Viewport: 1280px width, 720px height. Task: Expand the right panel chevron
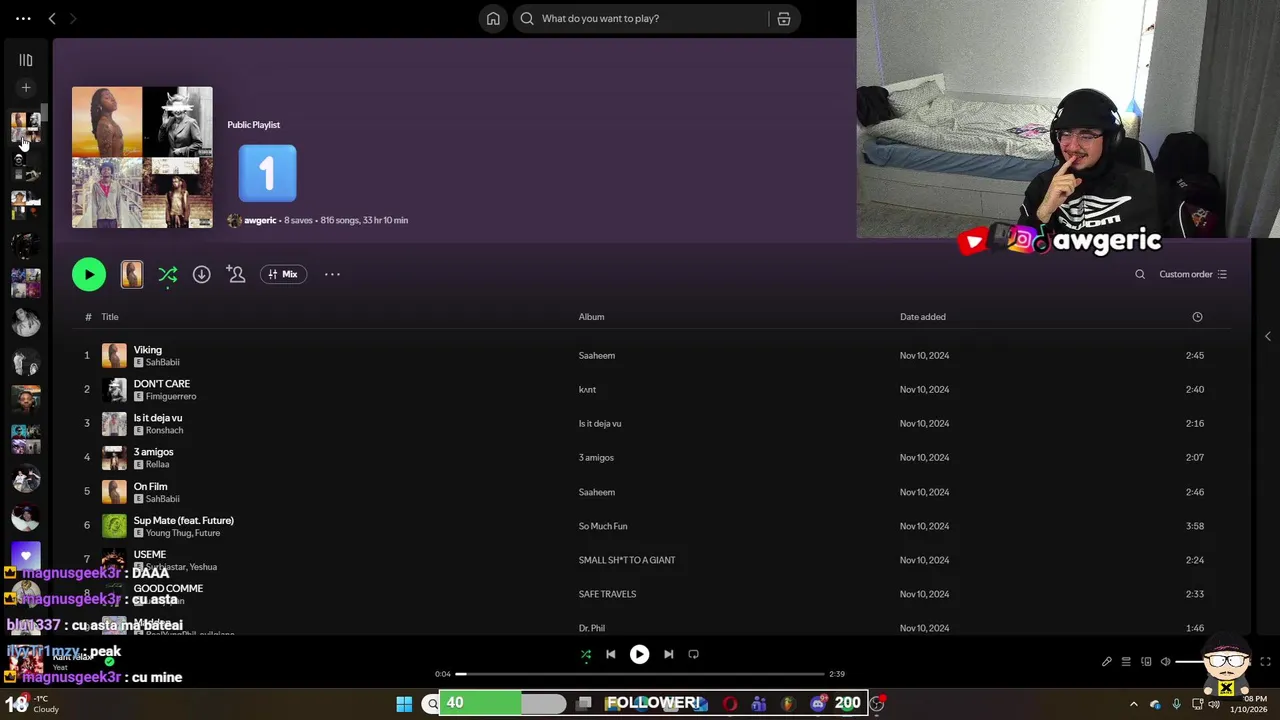(x=1268, y=337)
